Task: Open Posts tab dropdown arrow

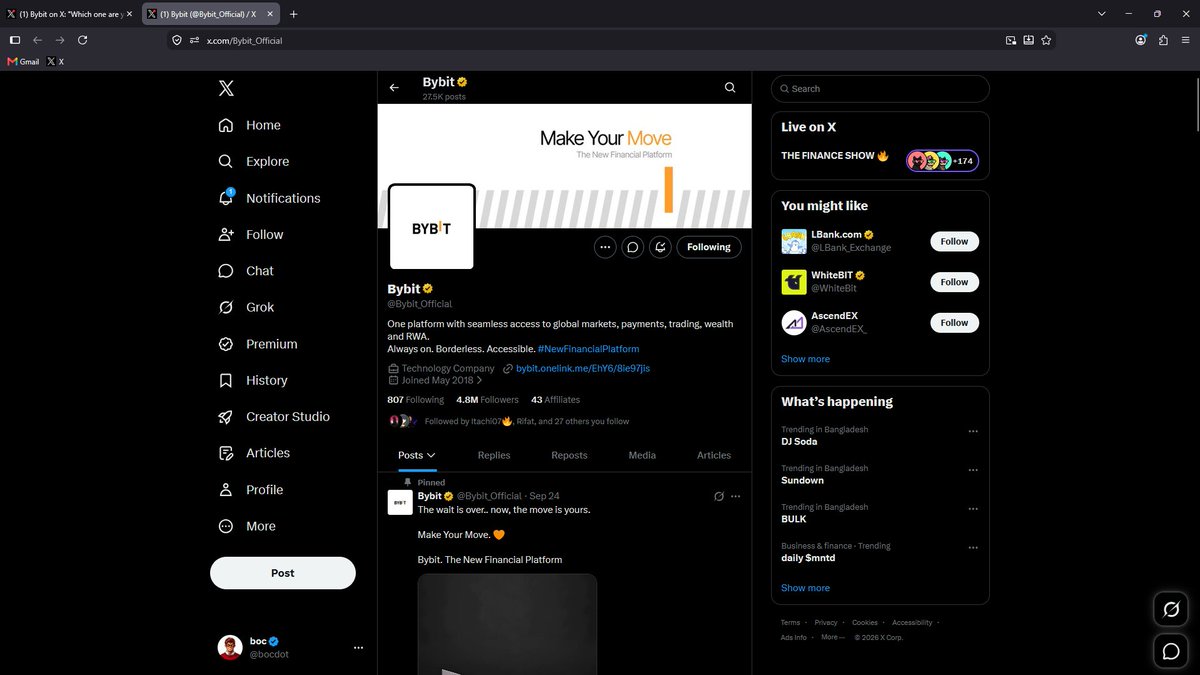Action: pos(431,455)
